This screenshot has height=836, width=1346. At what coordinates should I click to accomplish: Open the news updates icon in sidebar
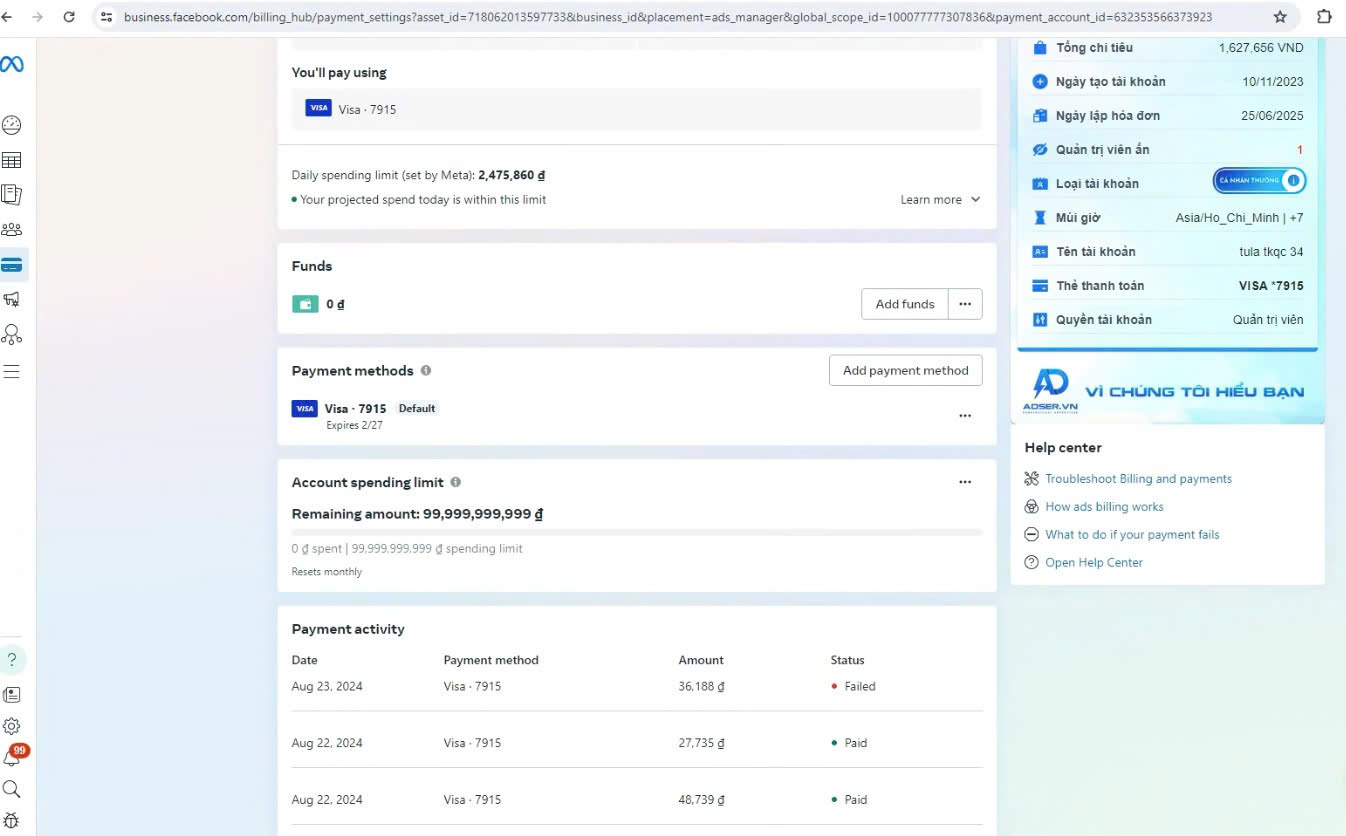12,694
